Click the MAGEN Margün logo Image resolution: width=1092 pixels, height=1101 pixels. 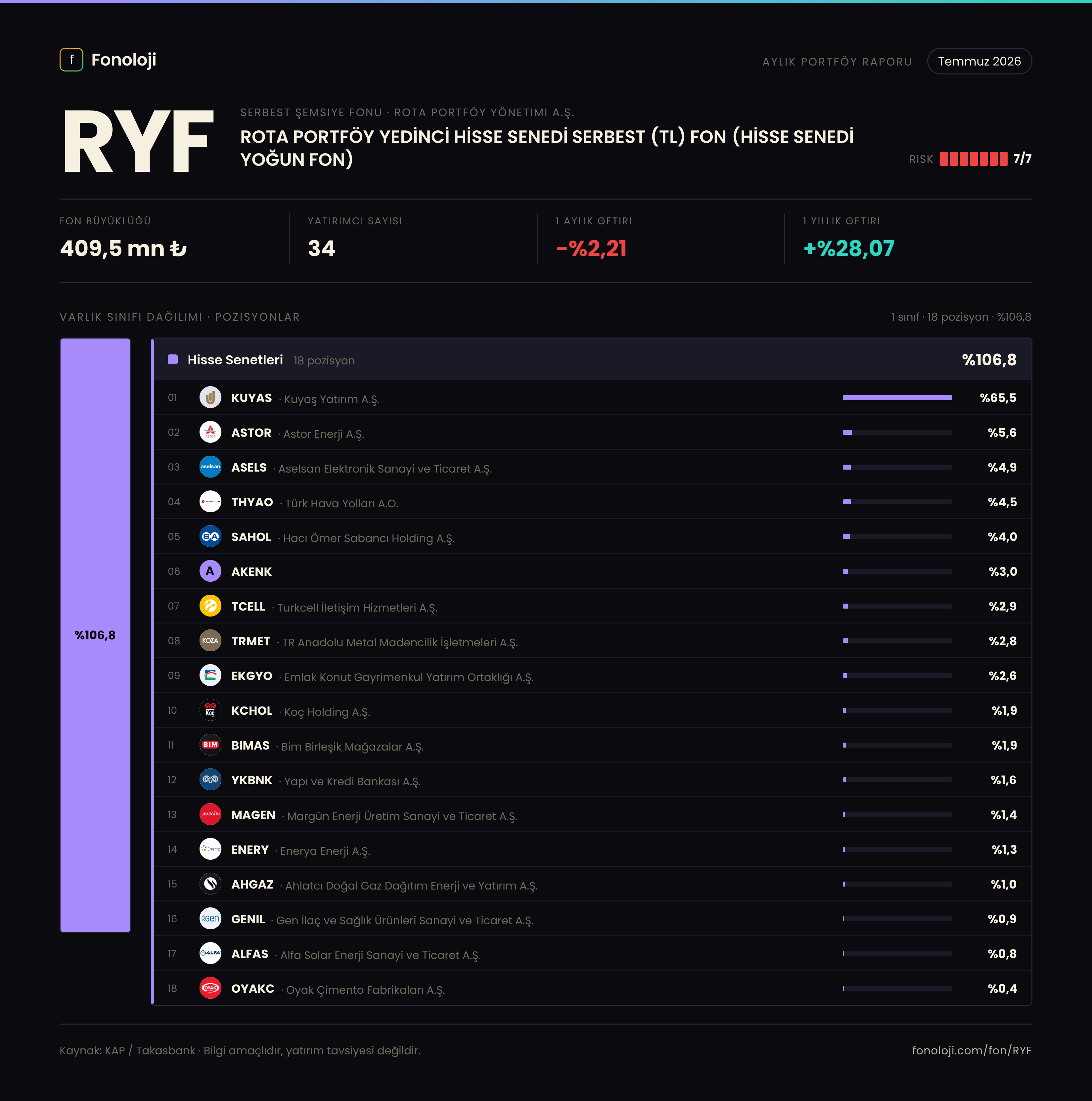tap(210, 814)
